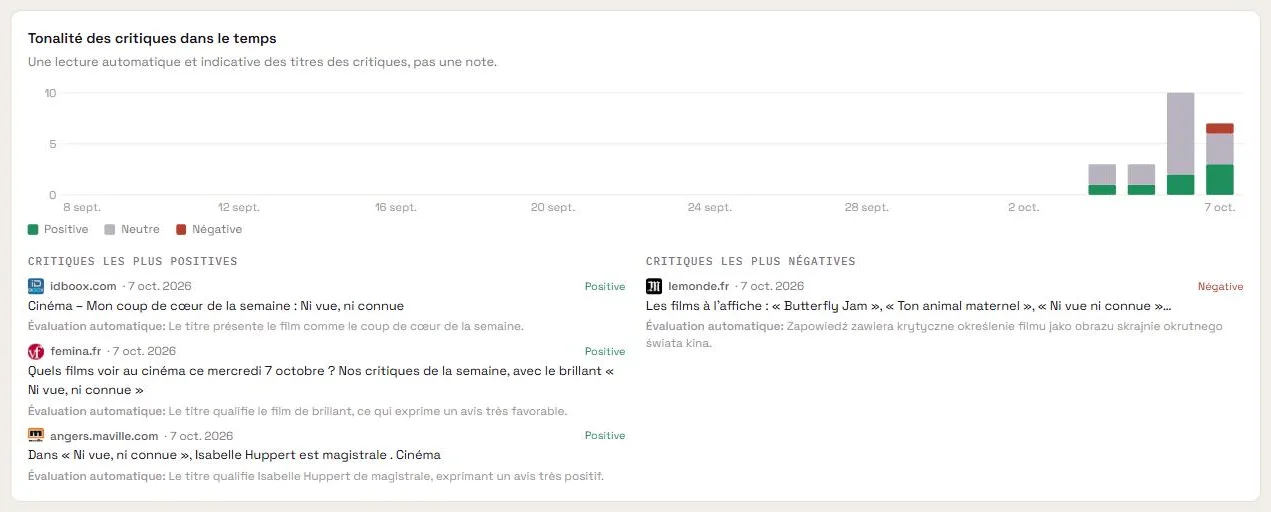
Task: Click the '8 sept.' axis label
Action: 82,207
